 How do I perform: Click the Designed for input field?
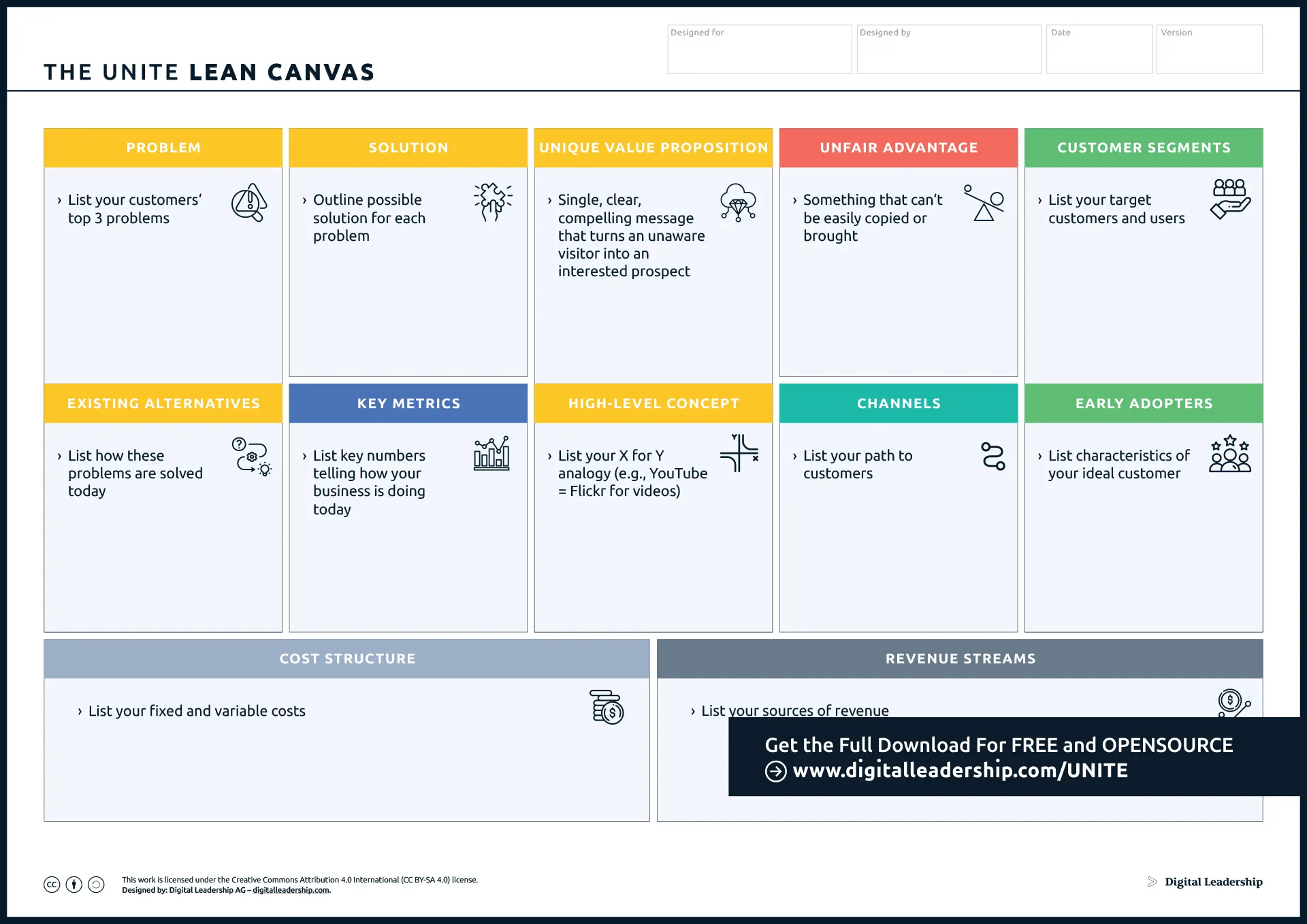759,49
